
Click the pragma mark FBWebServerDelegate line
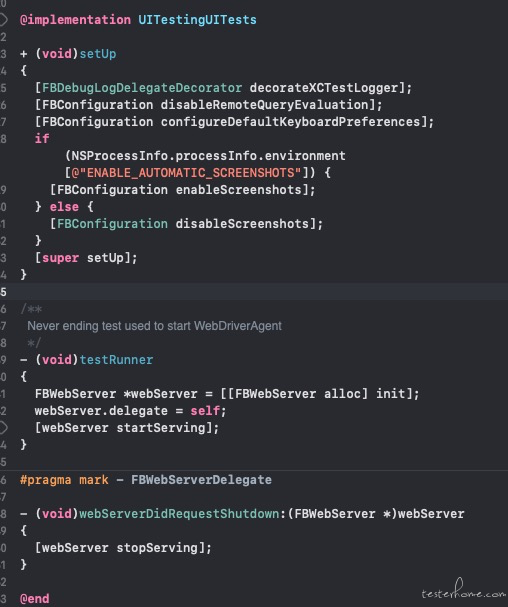coord(146,480)
